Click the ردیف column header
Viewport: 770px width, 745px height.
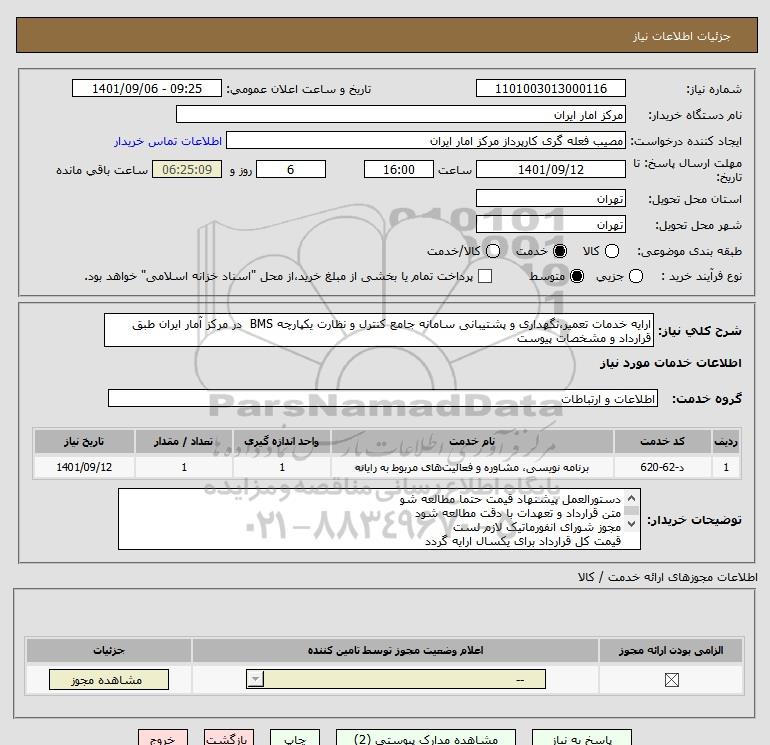tap(726, 441)
